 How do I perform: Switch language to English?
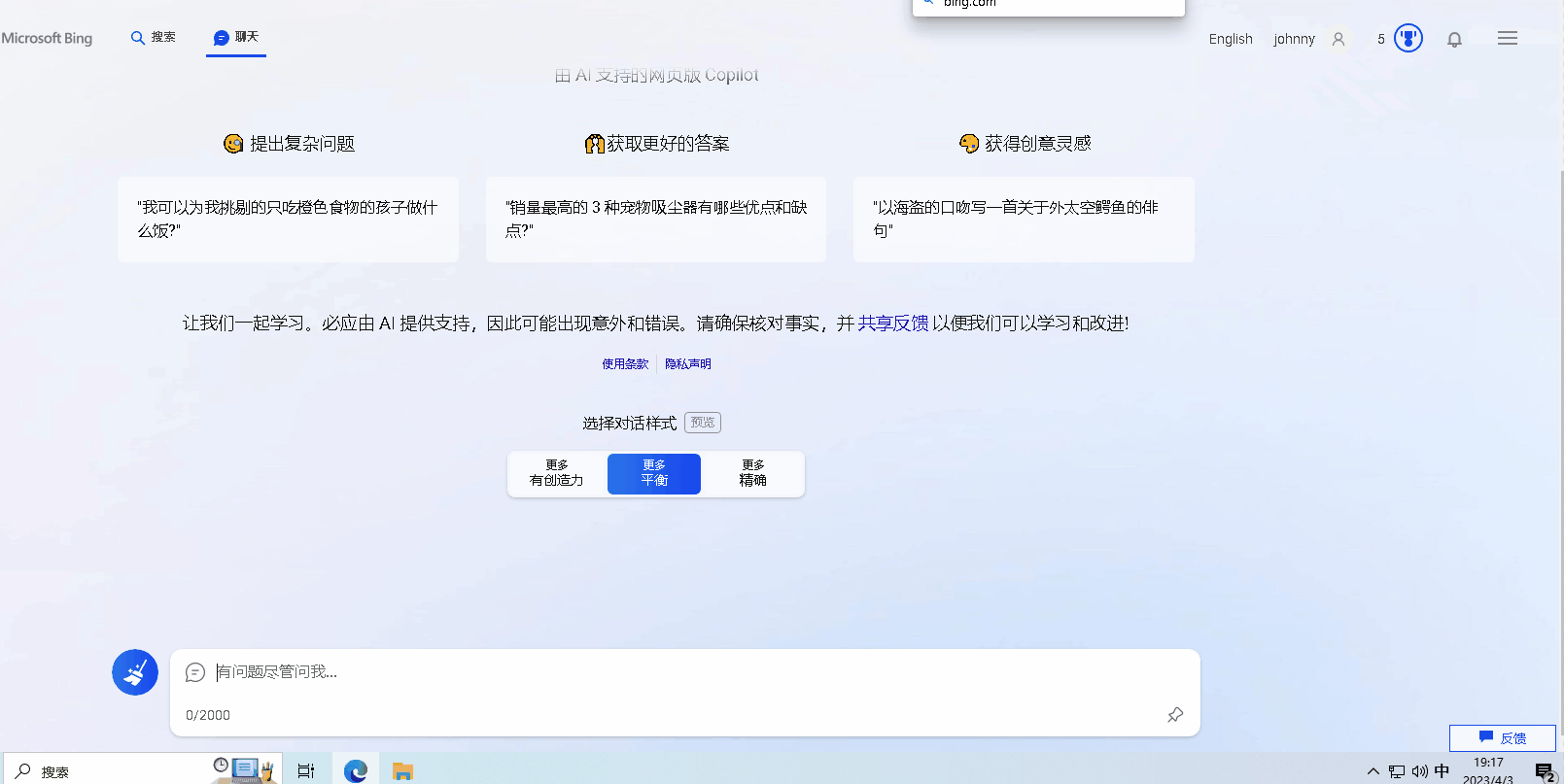[x=1231, y=39]
